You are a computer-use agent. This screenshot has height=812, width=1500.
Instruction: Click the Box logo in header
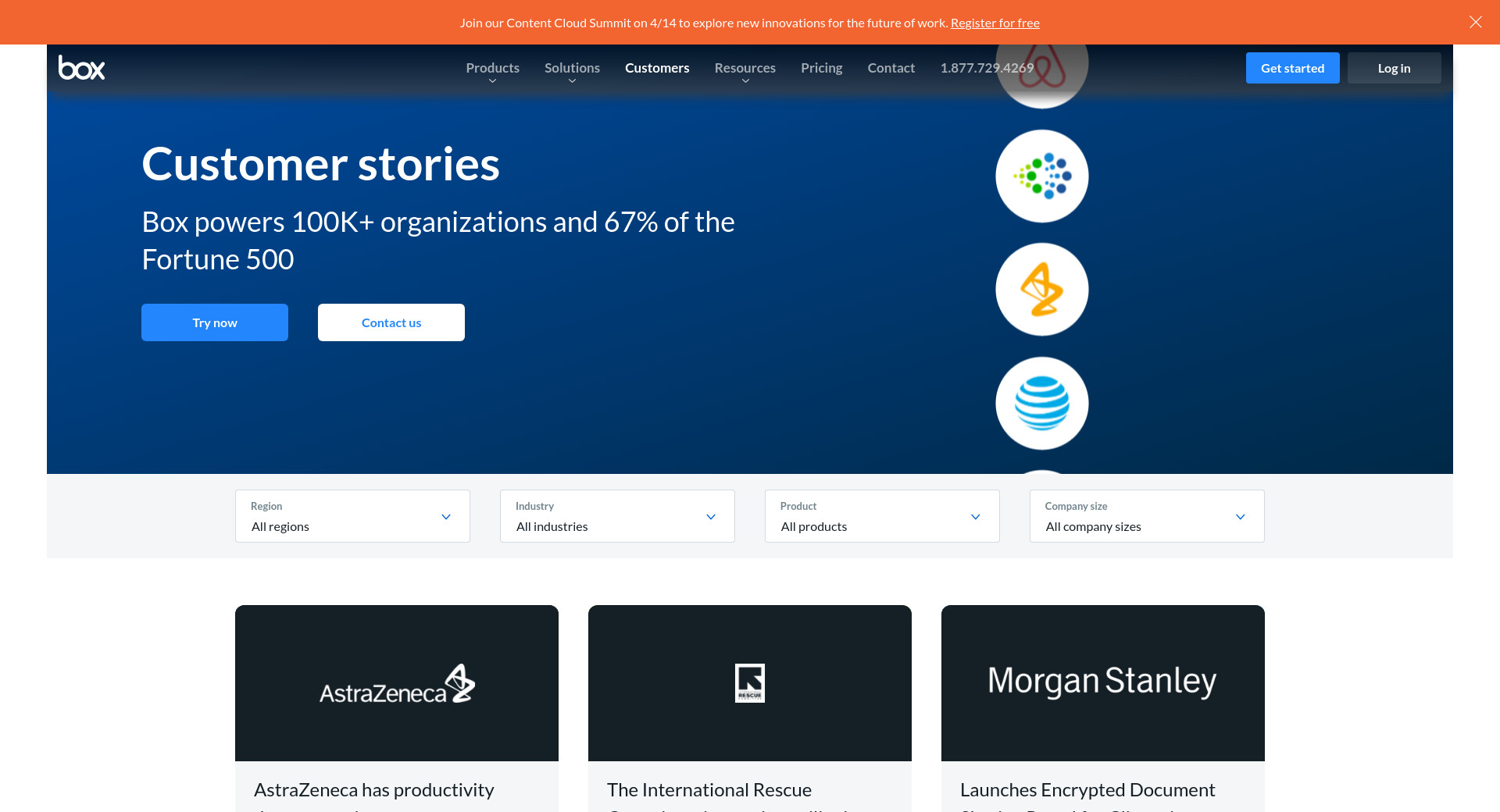point(81,68)
